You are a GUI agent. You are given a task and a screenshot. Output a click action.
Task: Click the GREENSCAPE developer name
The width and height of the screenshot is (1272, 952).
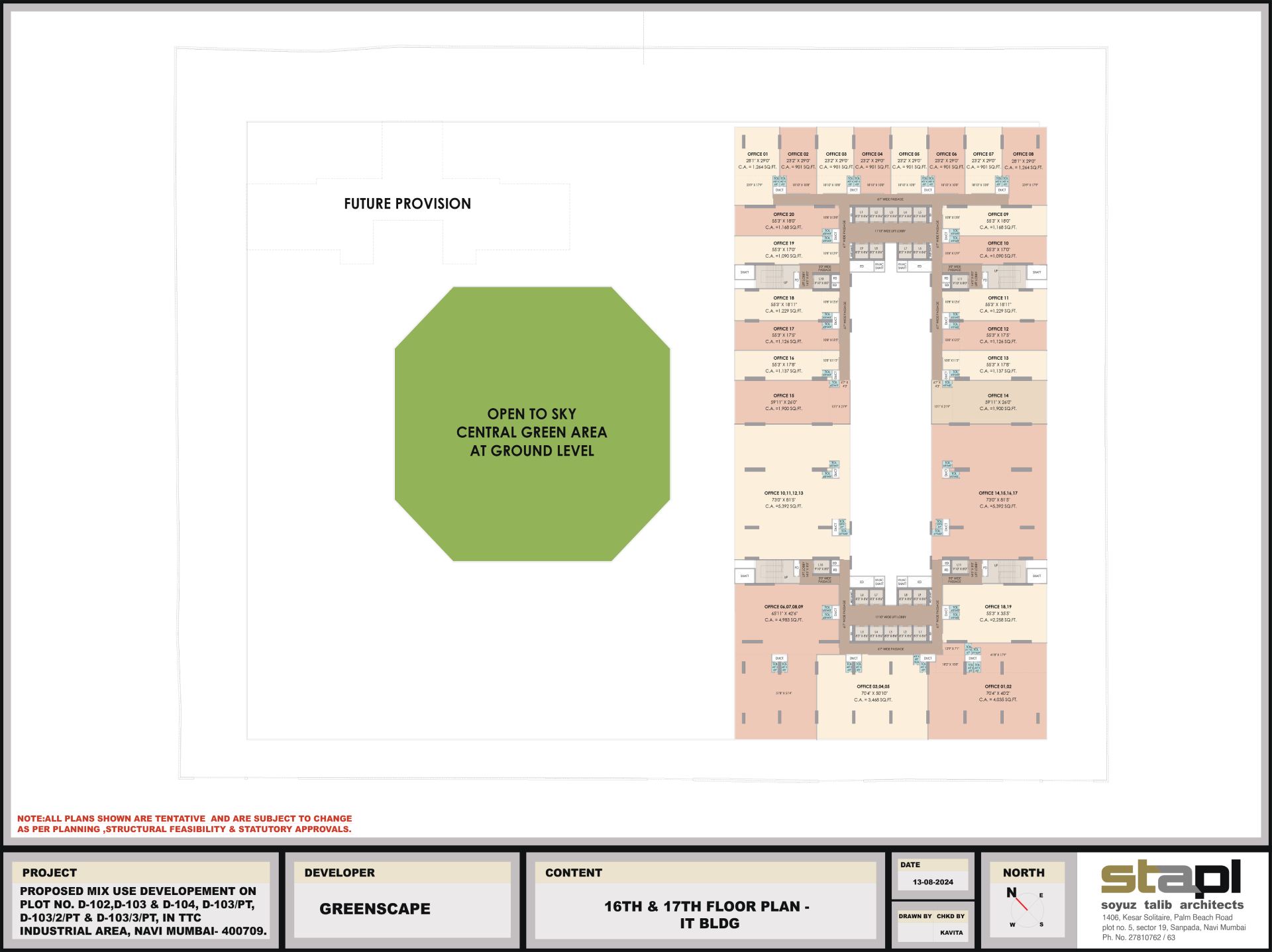click(x=375, y=909)
